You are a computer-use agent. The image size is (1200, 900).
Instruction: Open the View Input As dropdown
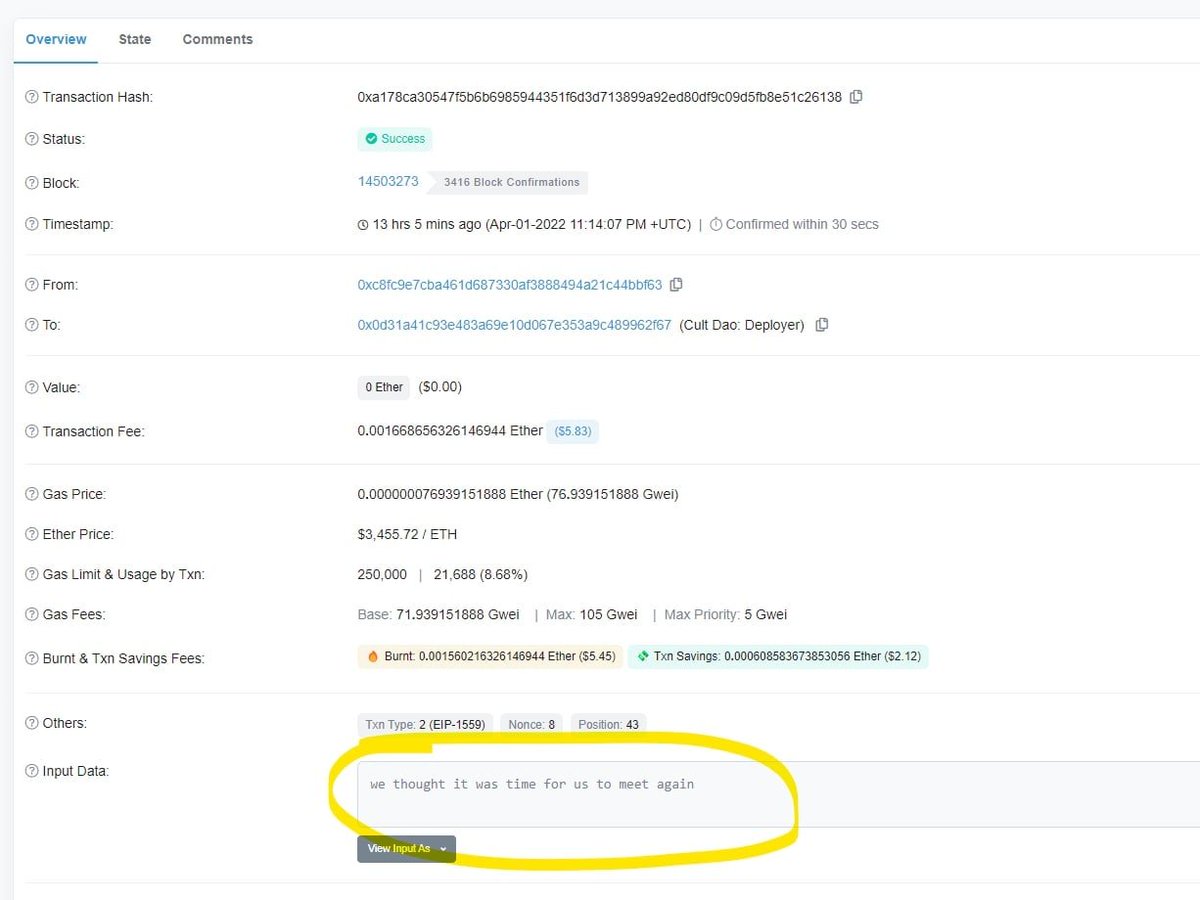point(406,849)
